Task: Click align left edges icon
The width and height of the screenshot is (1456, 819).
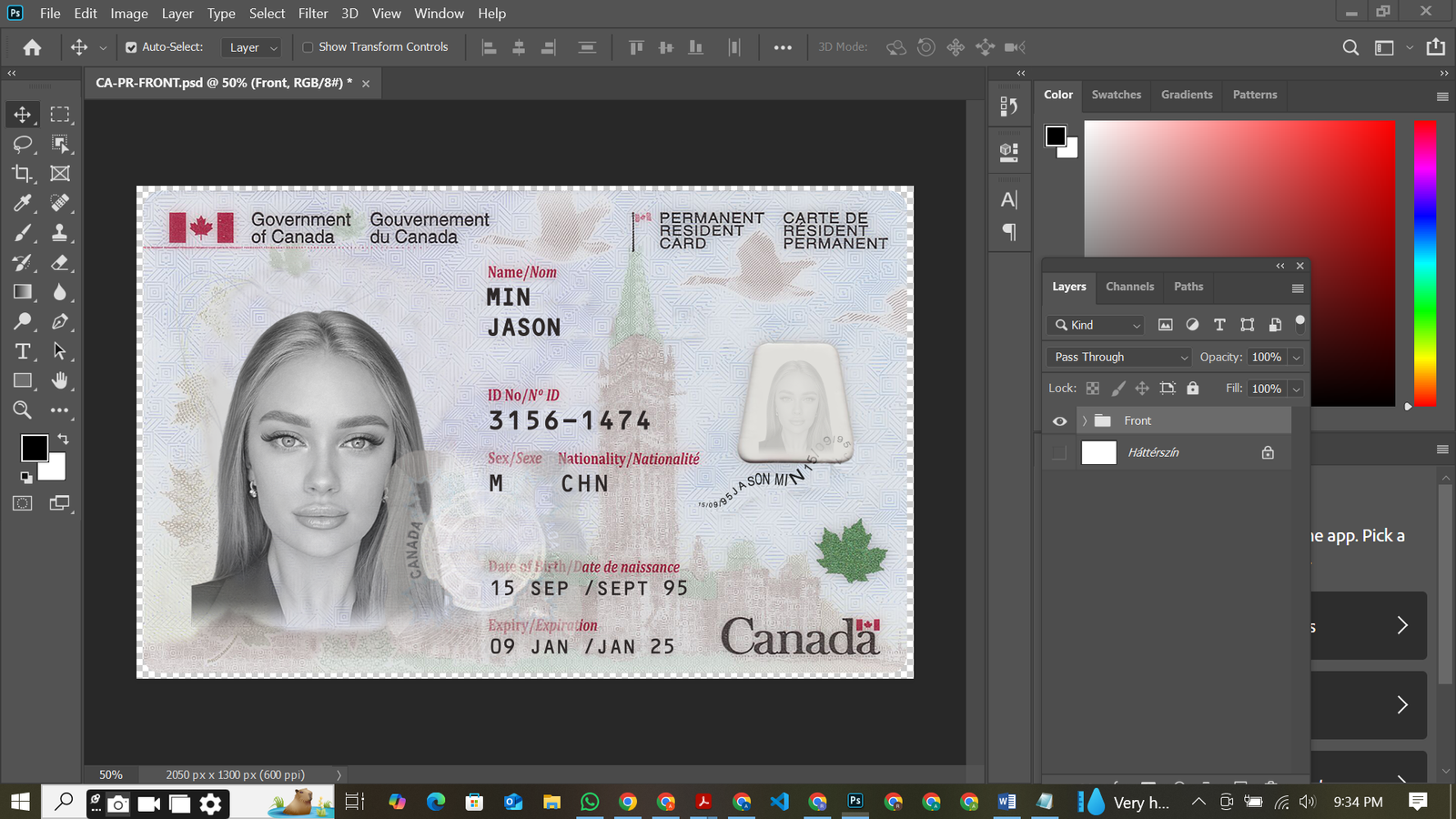Action: point(490,47)
